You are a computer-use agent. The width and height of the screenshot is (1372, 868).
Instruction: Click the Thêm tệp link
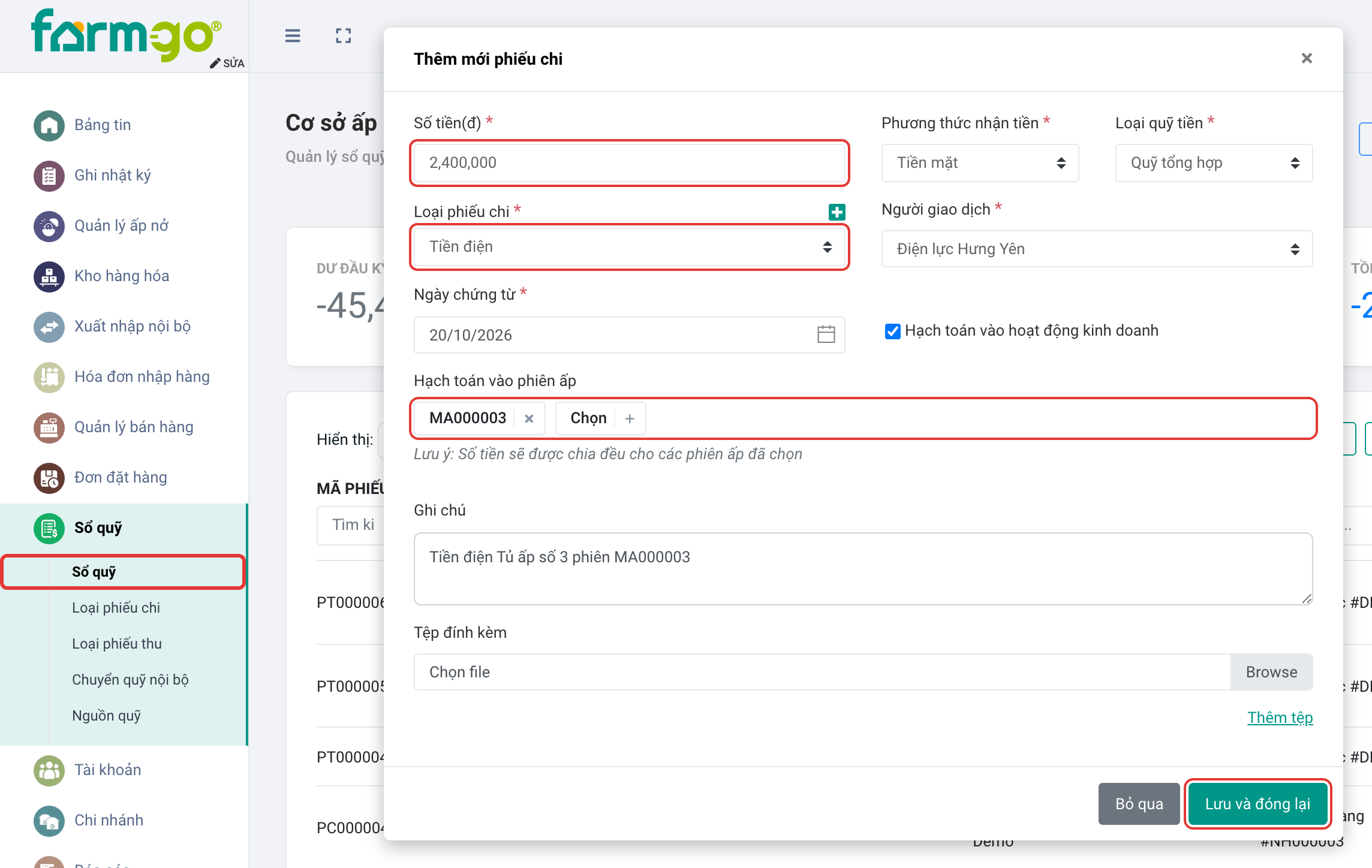[1280, 718]
